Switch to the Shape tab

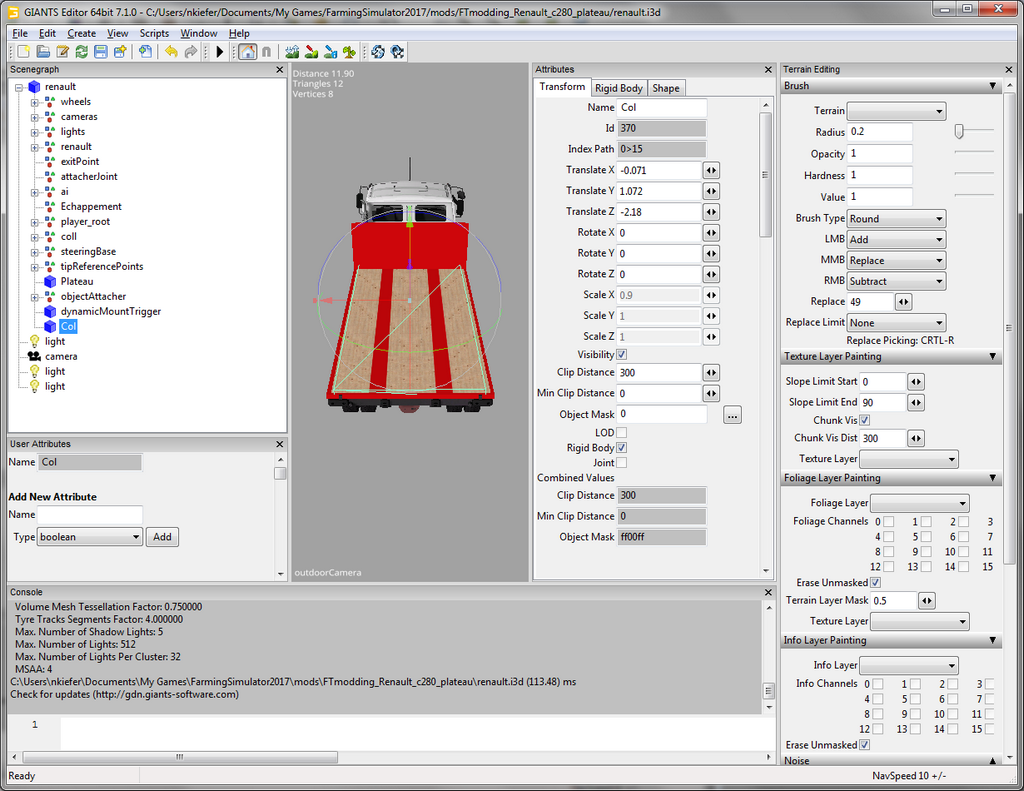[x=665, y=88]
